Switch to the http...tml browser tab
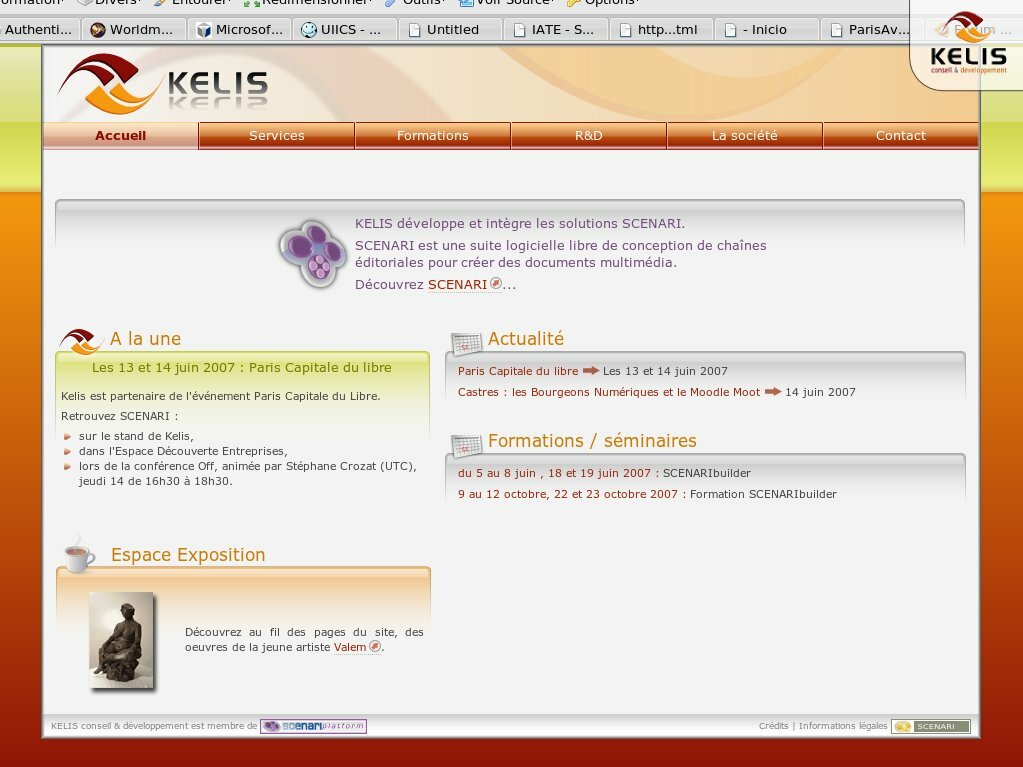 (x=662, y=29)
